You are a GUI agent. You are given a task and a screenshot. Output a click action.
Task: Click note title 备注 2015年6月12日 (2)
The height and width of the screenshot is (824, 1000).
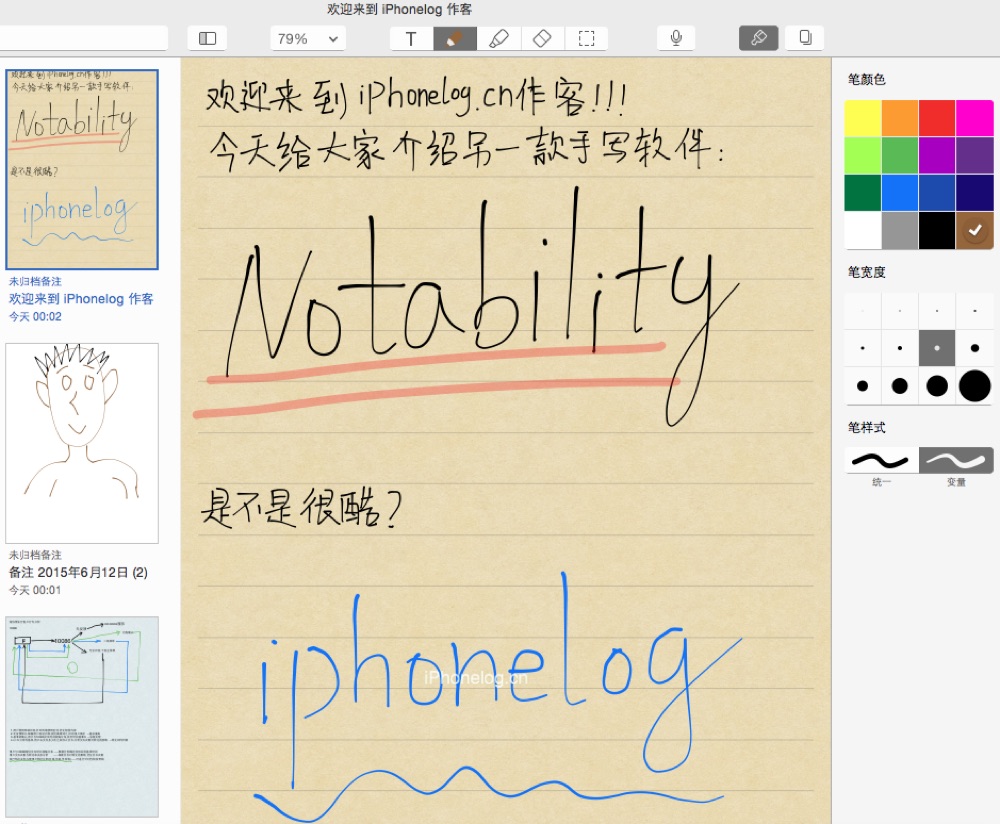click(78, 572)
